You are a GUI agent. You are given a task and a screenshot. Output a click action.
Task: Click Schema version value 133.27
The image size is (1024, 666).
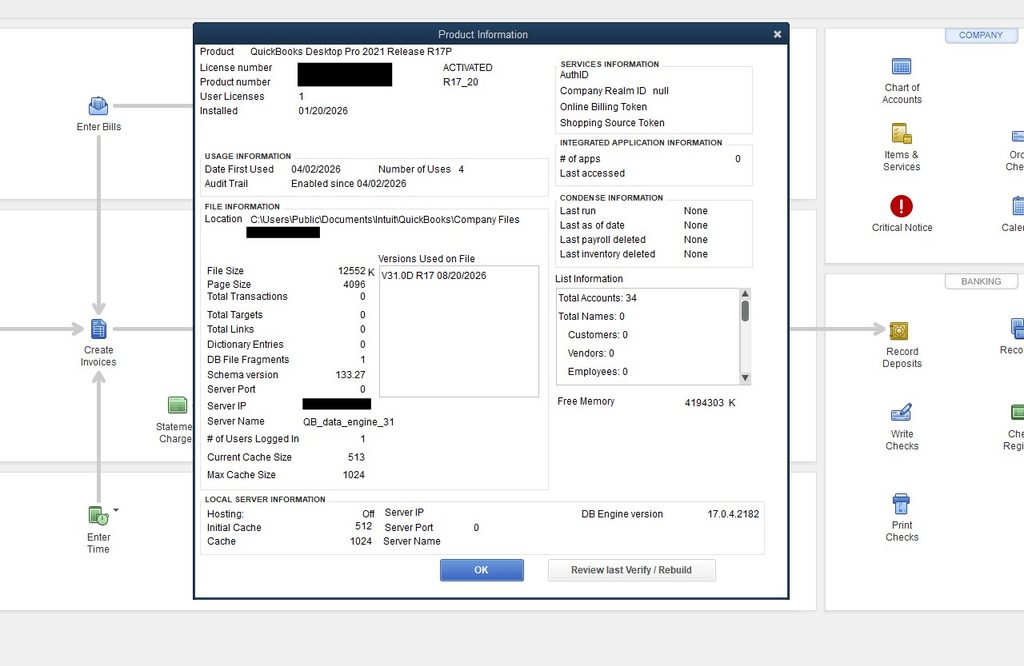350,375
